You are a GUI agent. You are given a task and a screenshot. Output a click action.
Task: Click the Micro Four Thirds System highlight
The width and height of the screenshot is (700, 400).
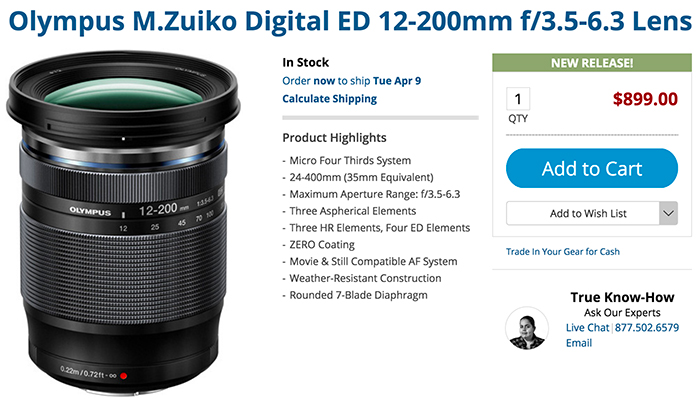coord(350,160)
